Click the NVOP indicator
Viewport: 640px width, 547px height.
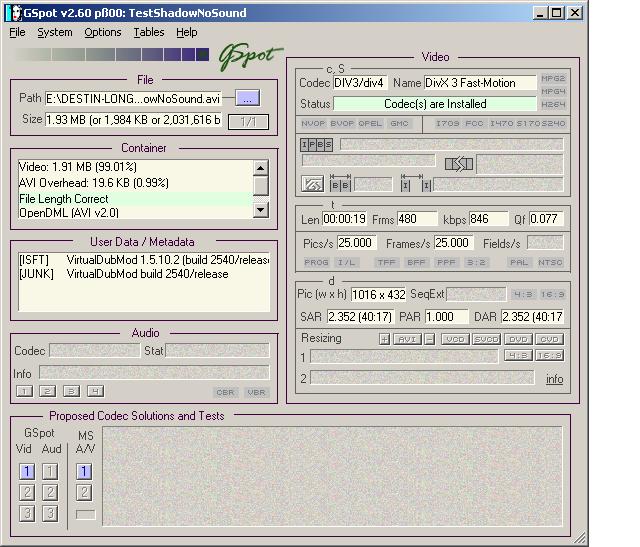(313, 123)
